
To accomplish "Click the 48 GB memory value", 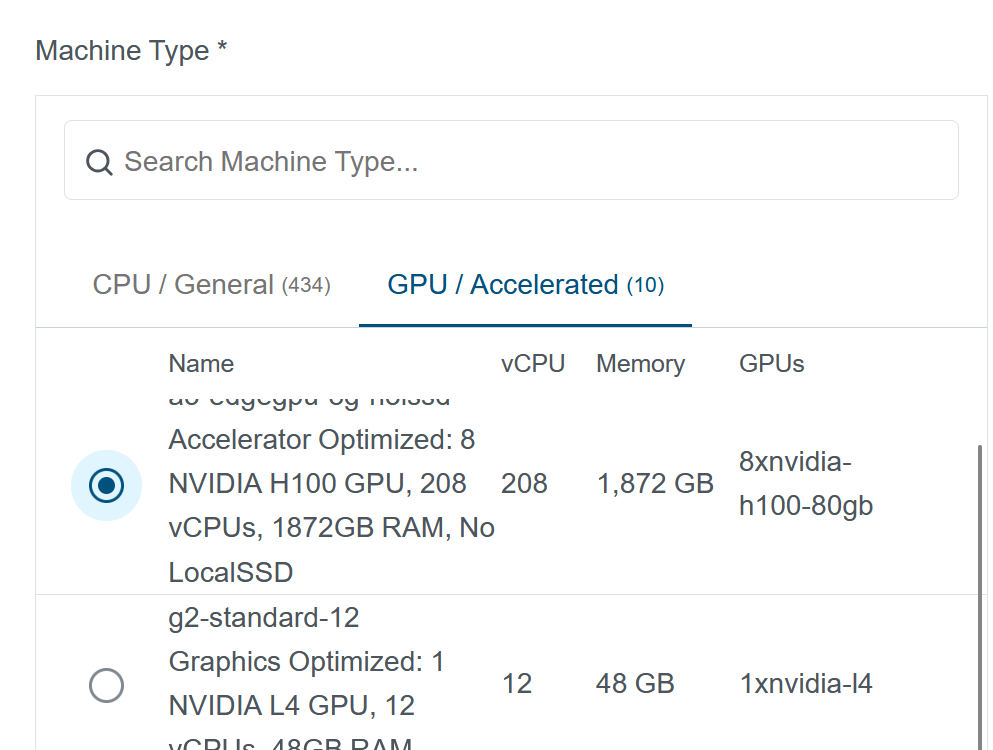I will click(635, 684).
